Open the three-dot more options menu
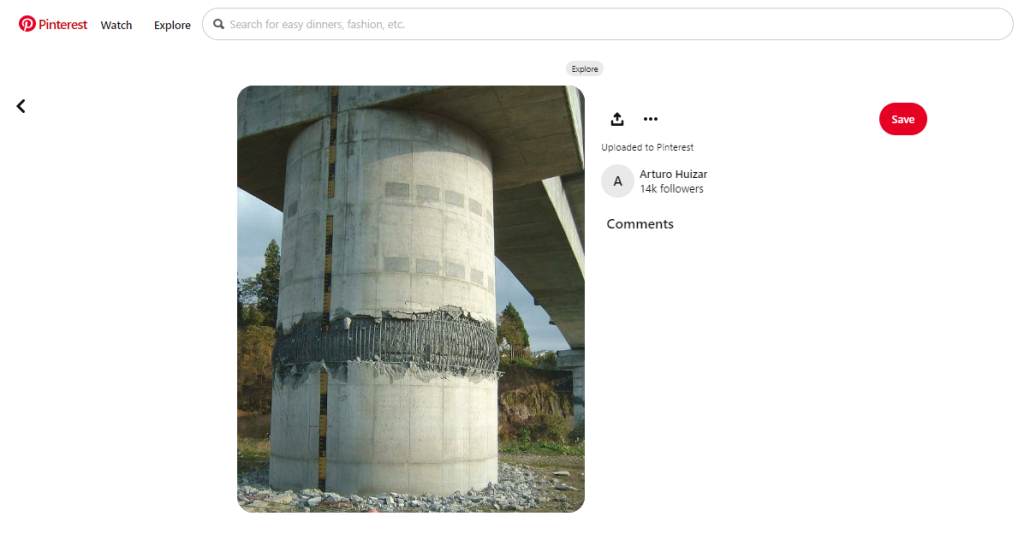Image resolution: width=1024 pixels, height=534 pixels. click(x=650, y=119)
